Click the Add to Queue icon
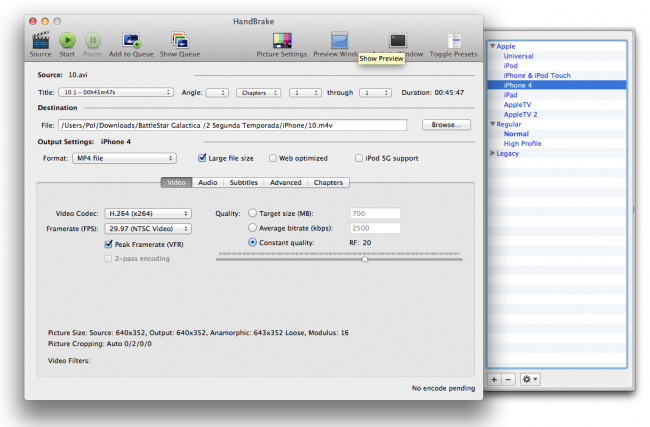Viewport: 650px width, 427px height. 131,40
